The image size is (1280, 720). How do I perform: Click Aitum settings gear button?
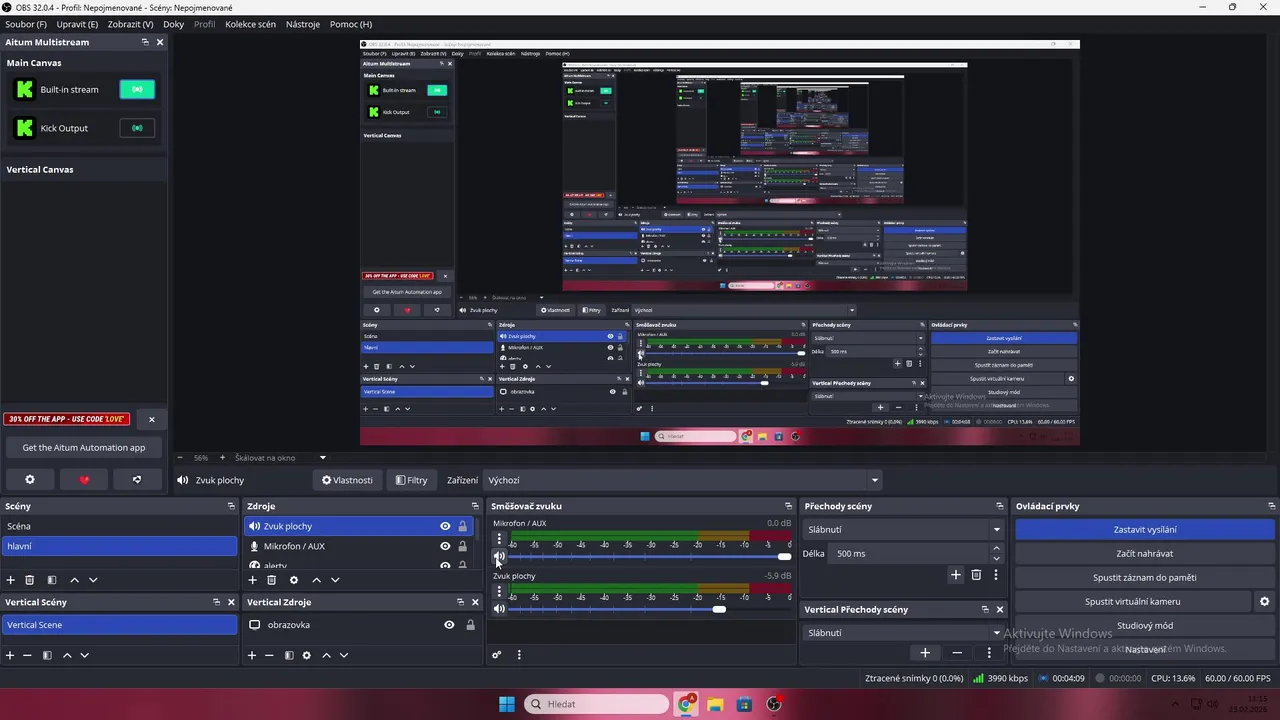(x=30, y=480)
